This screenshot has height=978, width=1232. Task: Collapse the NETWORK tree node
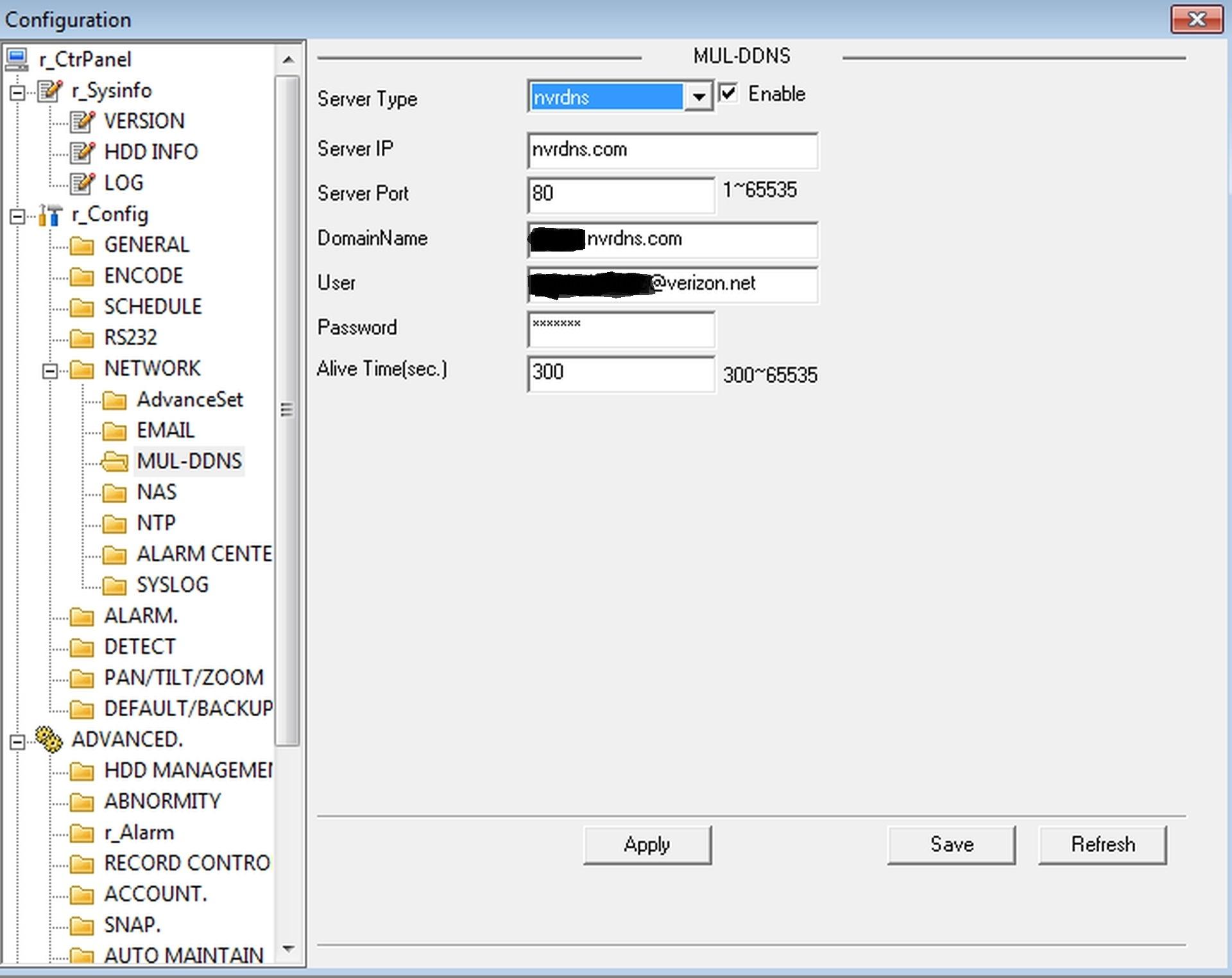(50, 370)
